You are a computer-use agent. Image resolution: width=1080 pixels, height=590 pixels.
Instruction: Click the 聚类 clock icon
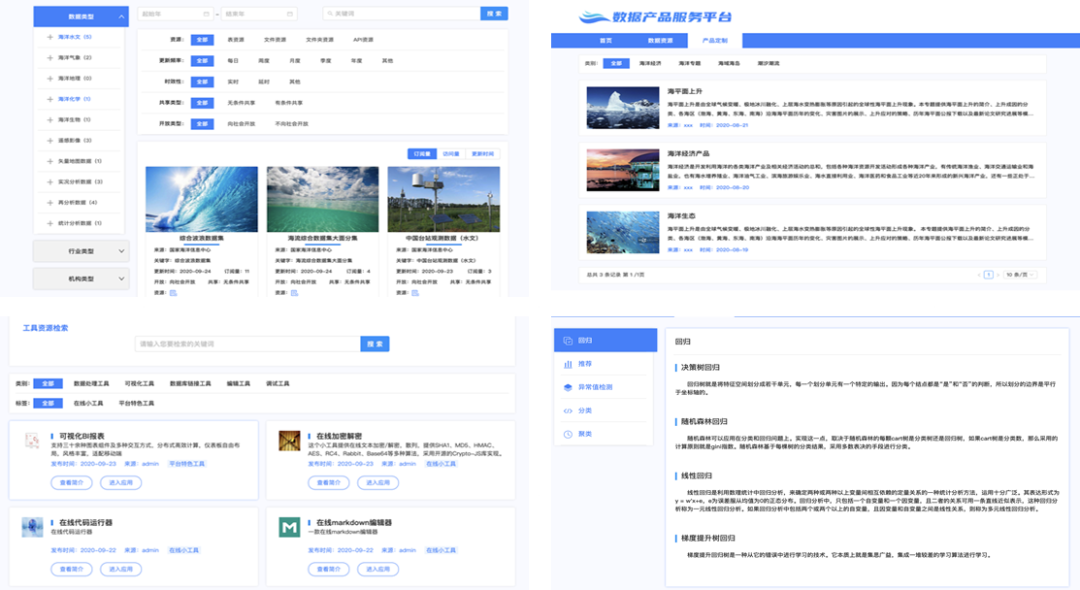tap(568, 434)
